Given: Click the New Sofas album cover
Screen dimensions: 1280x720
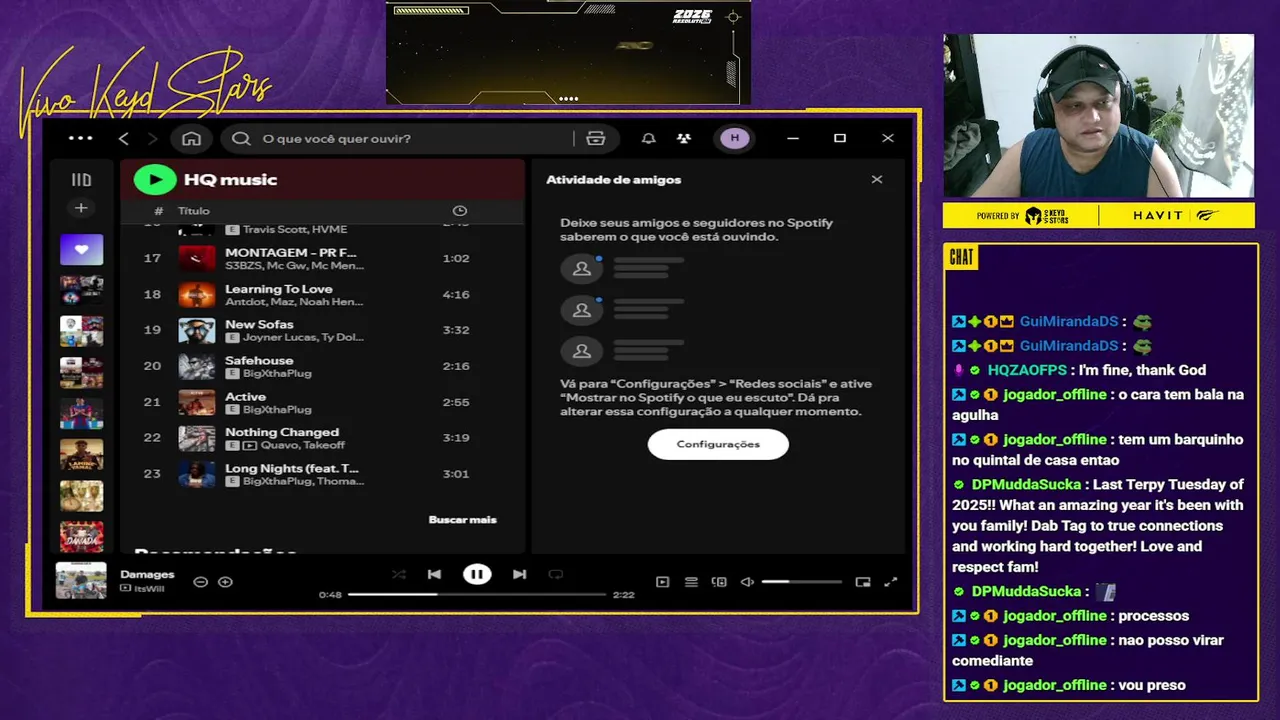Looking at the screenshot, I should click(197, 330).
